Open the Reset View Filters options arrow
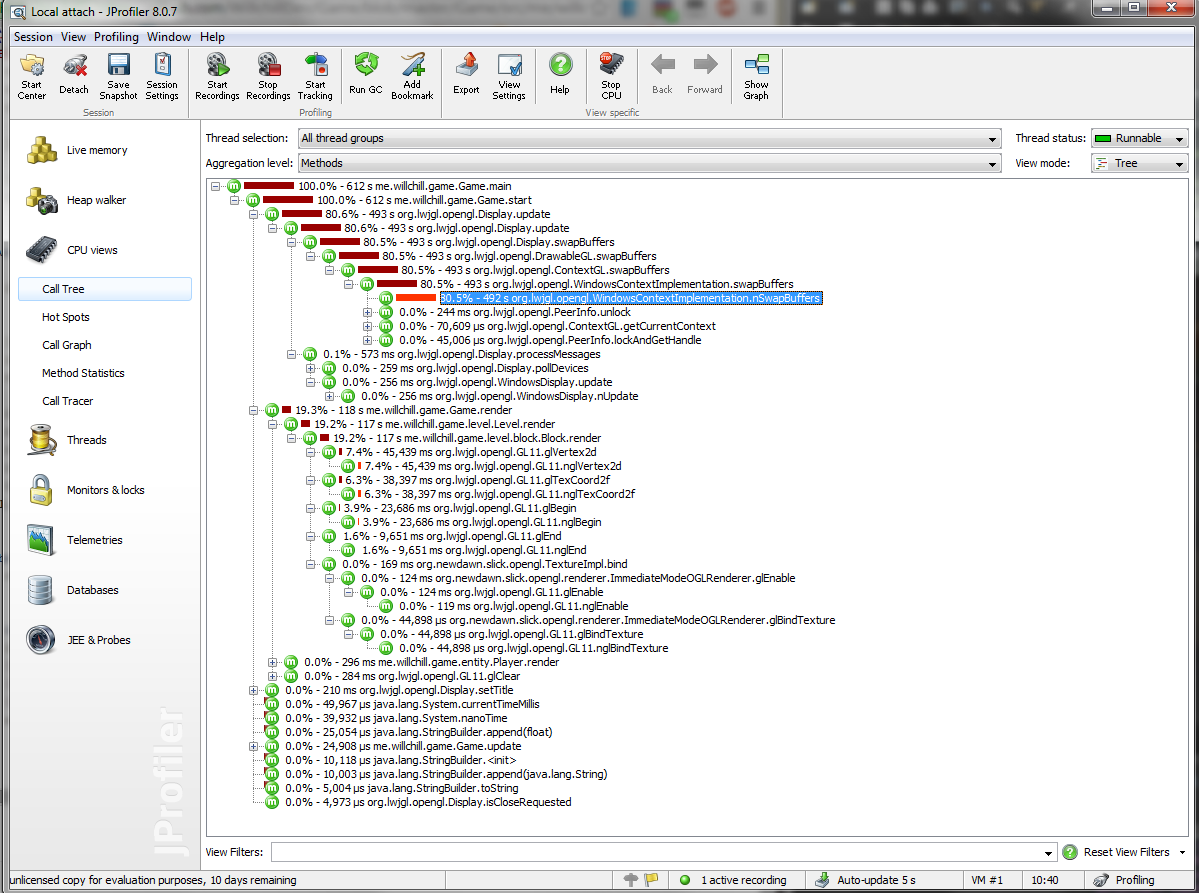The image size is (1199, 893). pyautogui.click(x=1182, y=852)
